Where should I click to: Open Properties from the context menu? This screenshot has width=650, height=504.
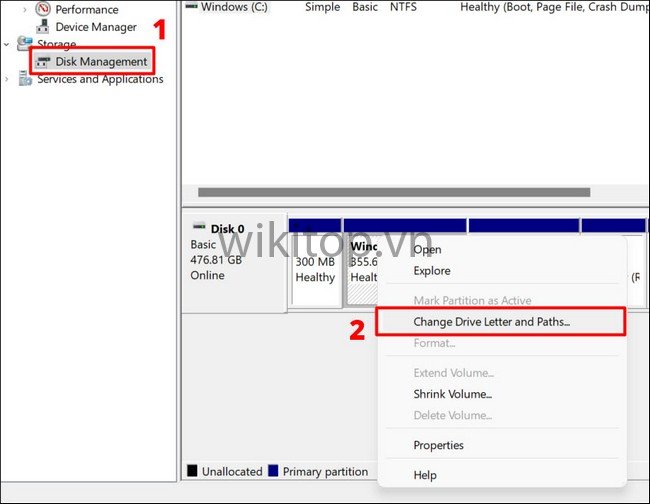pos(438,445)
